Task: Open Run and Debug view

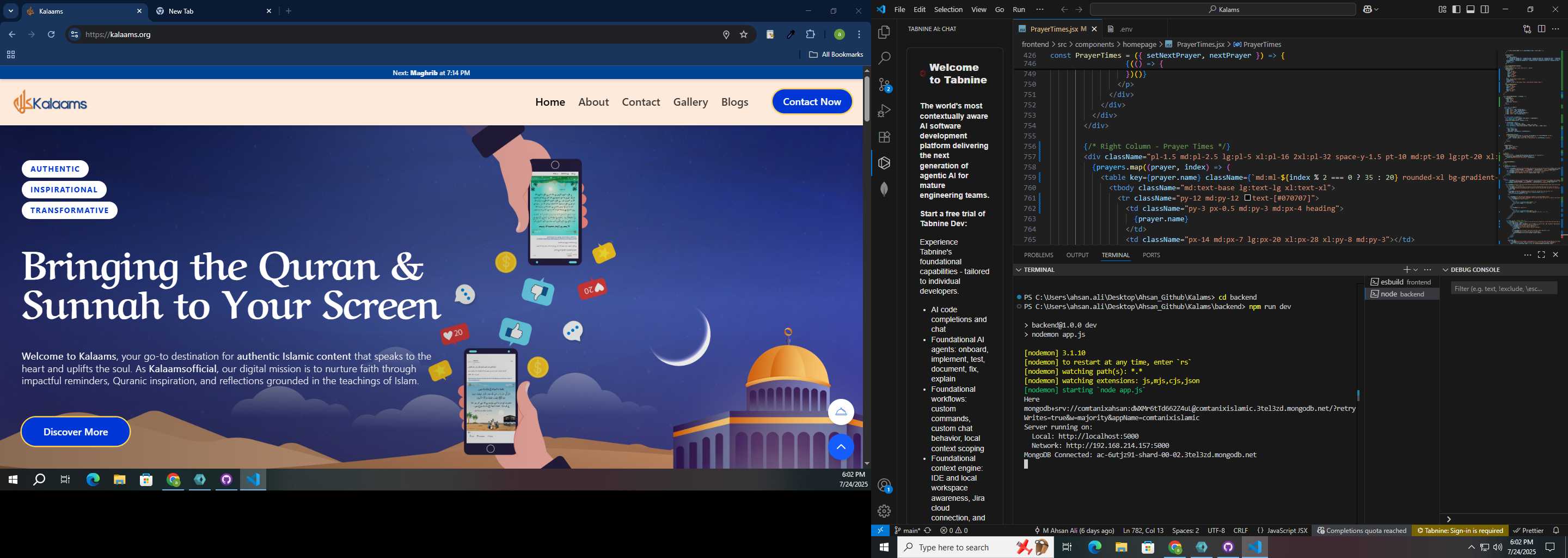Action: coord(884,111)
